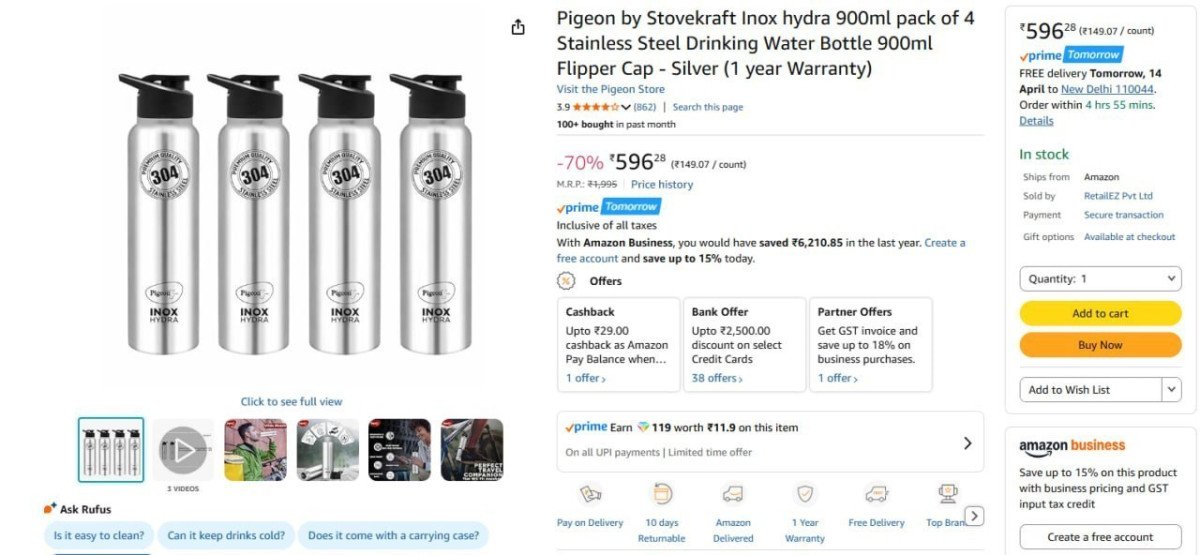
Task: View the 38 offers bank offer link
Action: [717, 378]
